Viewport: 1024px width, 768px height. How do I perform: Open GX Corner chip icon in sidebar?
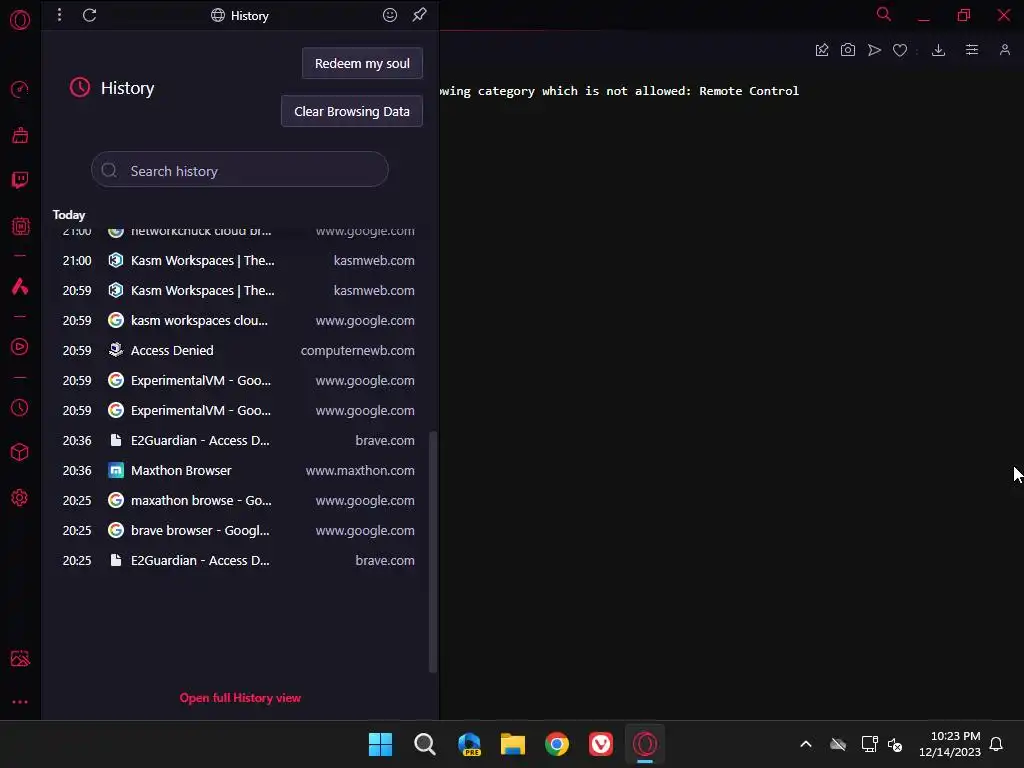click(x=20, y=226)
